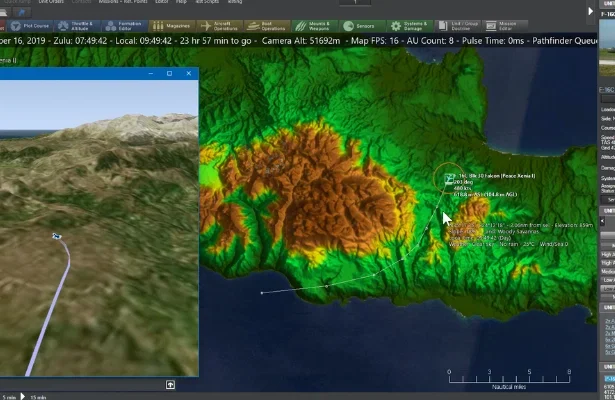Open Boat Operations
Viewport: 615px width, 400px height.
pos(267,26)
